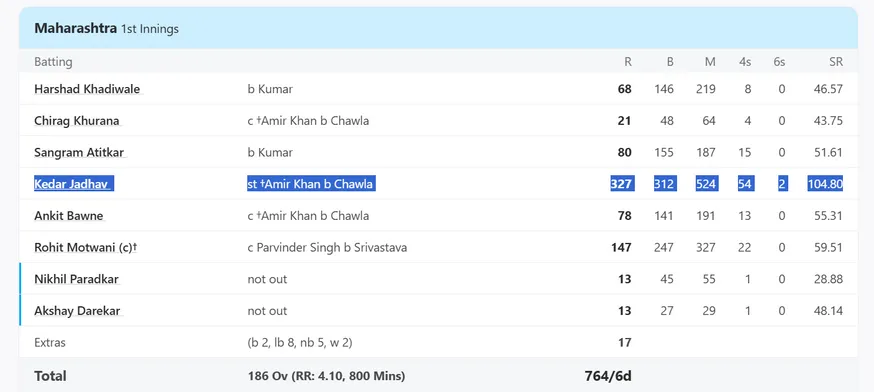This screenshot has height=392, width=874.
Task: Click Kedar Jadhav's 327 runs cell
Action: pyautogui.click(x=621, y=184)
